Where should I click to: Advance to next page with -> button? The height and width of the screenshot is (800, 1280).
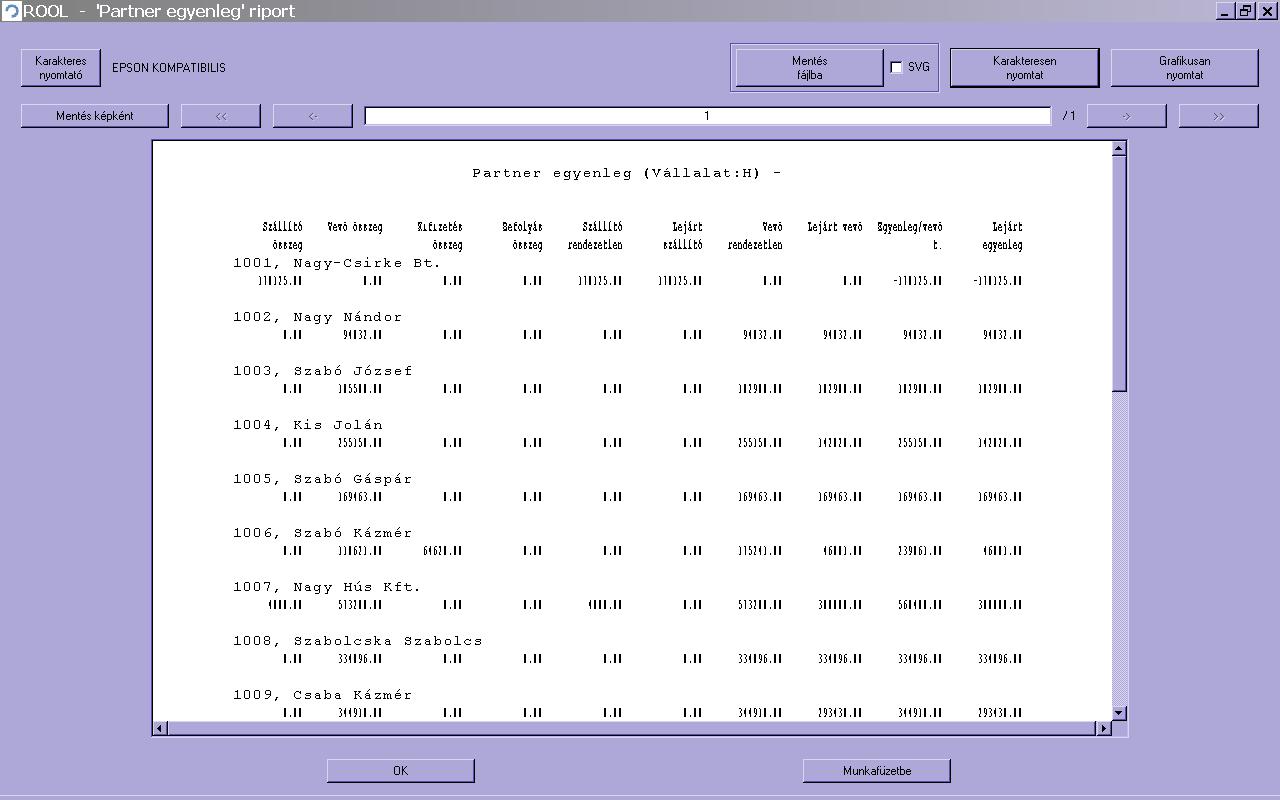point(1126,116)
